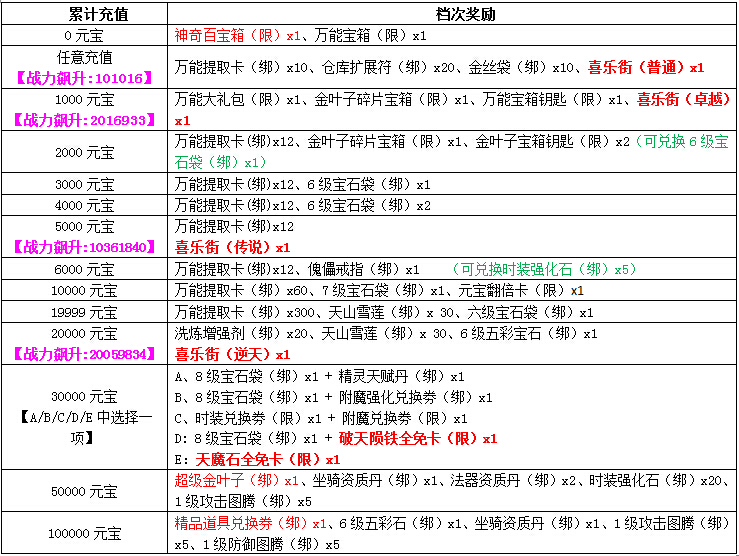739x556 pixels.
Task: Click the 战力飙升:2016933 label
Action: point(85,120)
